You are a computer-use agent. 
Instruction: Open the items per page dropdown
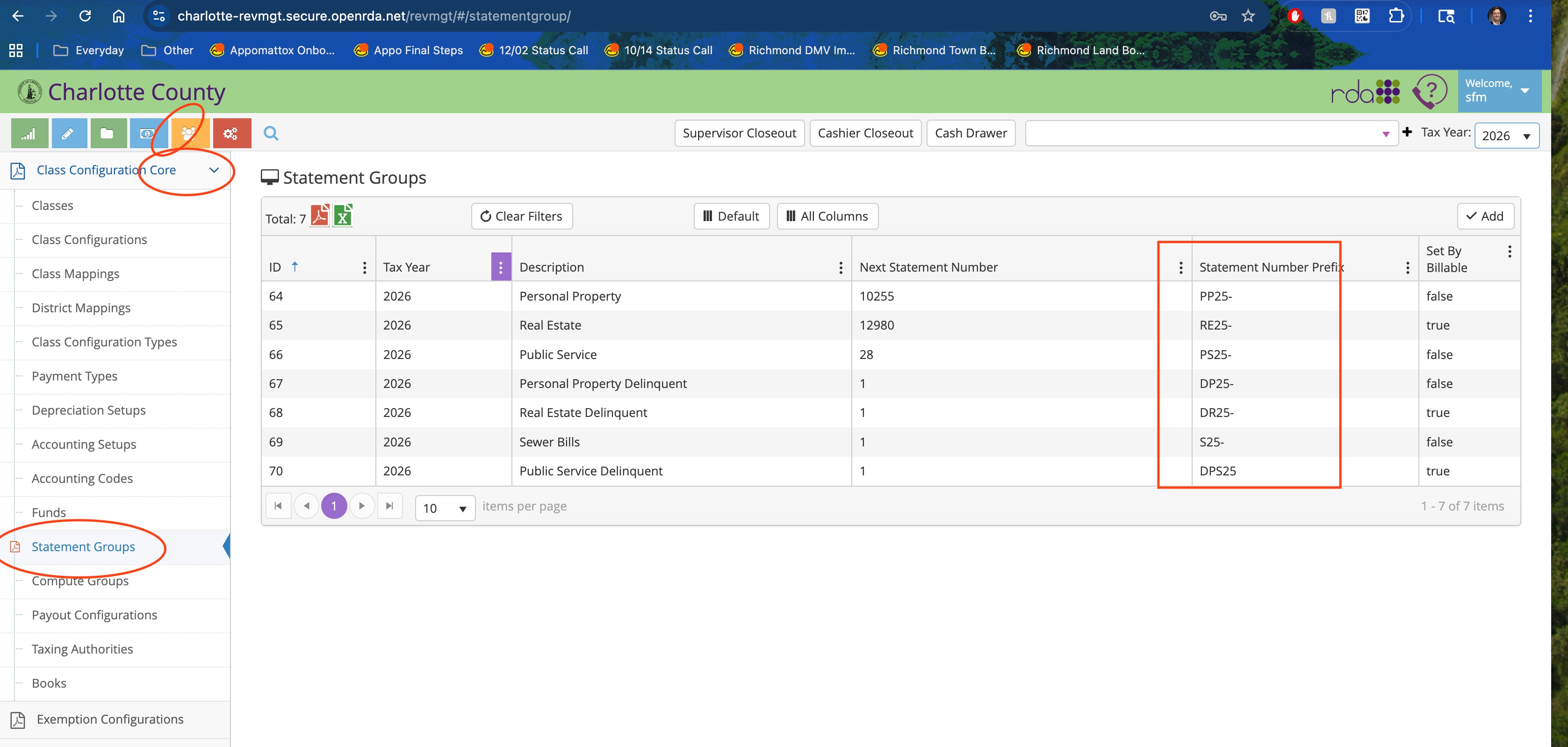pos(444,508)
